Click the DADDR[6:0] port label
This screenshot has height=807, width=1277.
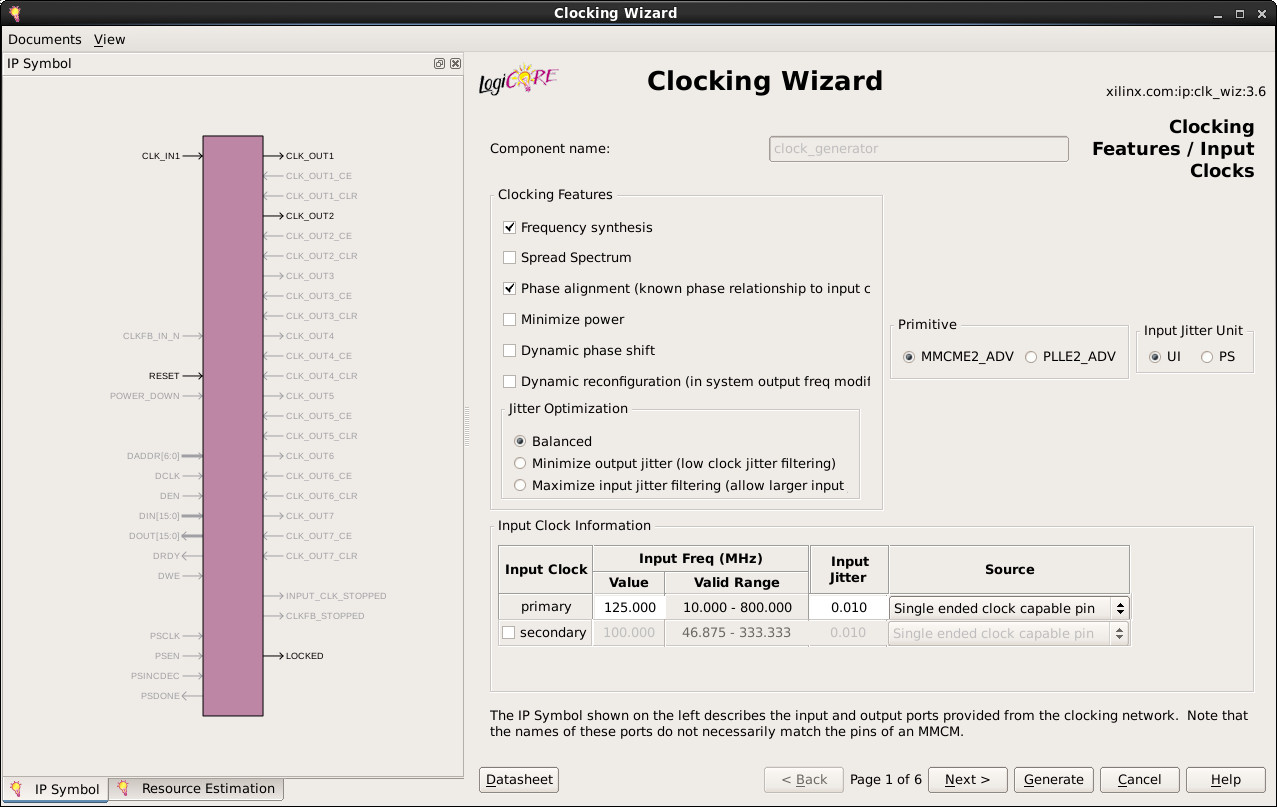pyautogui.click(x=154, y=456)
